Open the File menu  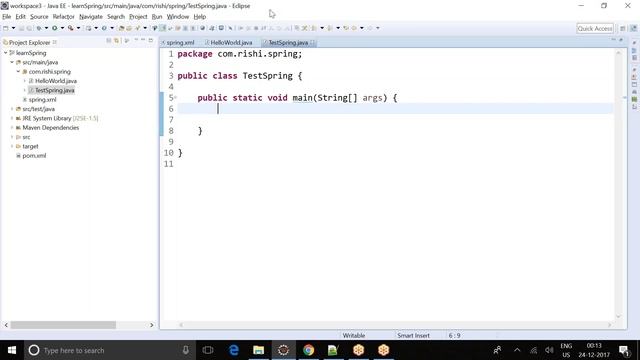pyautogui.click(x=7, y=17)
